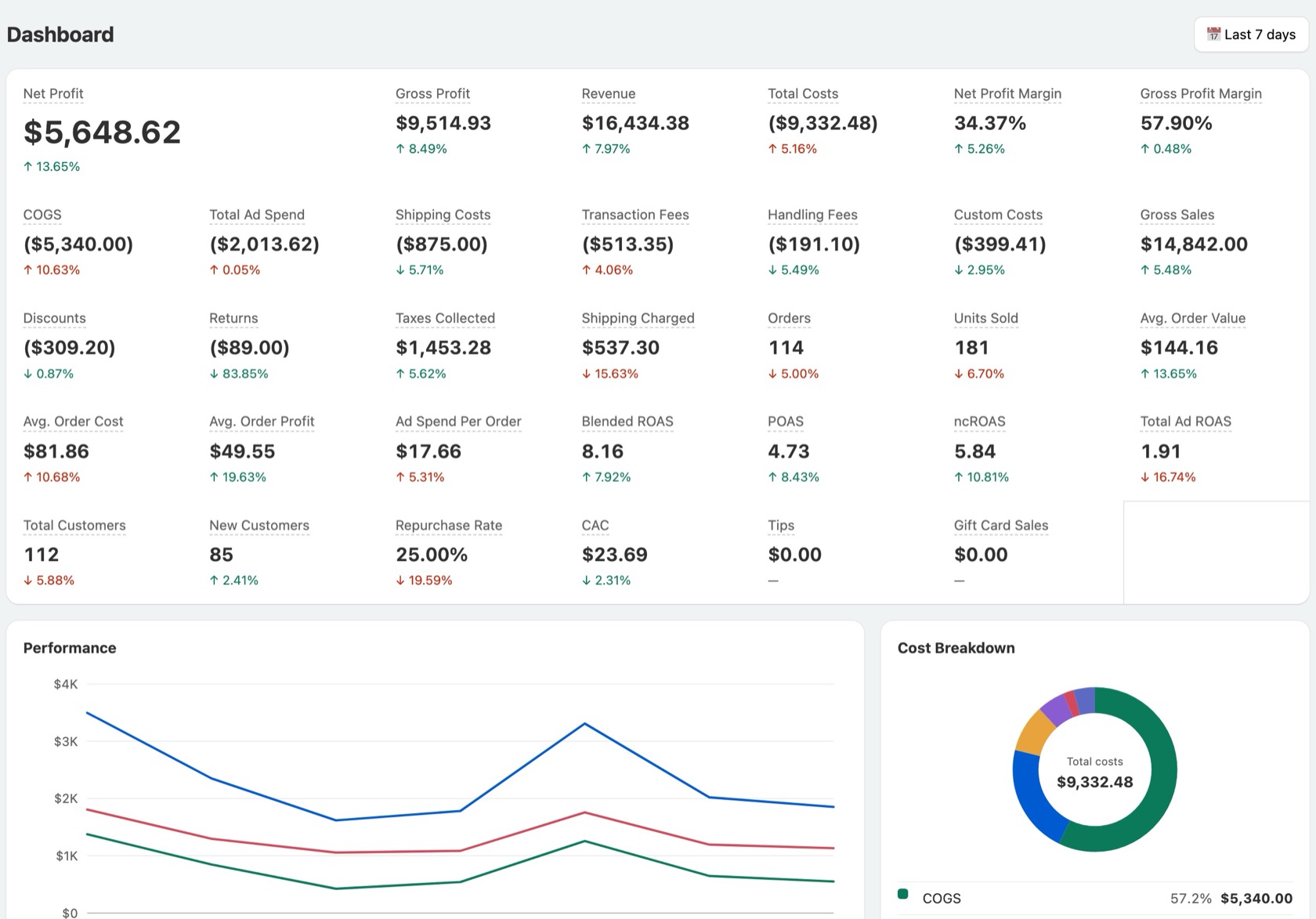Click the Revenue metric label
Screen dimensions: 1316x919
click(609, 93)
